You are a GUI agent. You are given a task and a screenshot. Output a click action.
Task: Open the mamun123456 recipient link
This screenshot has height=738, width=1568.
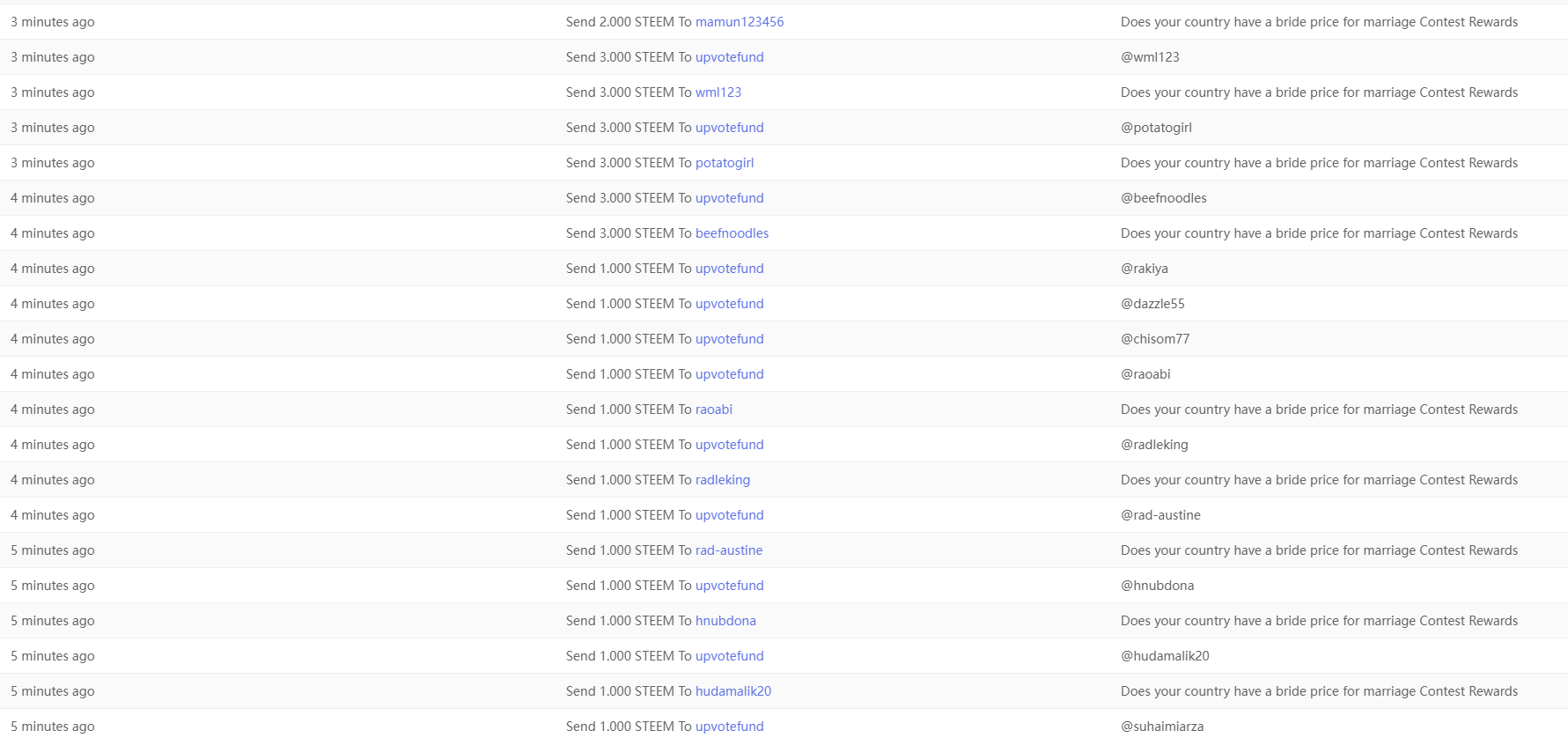[740, 22]
